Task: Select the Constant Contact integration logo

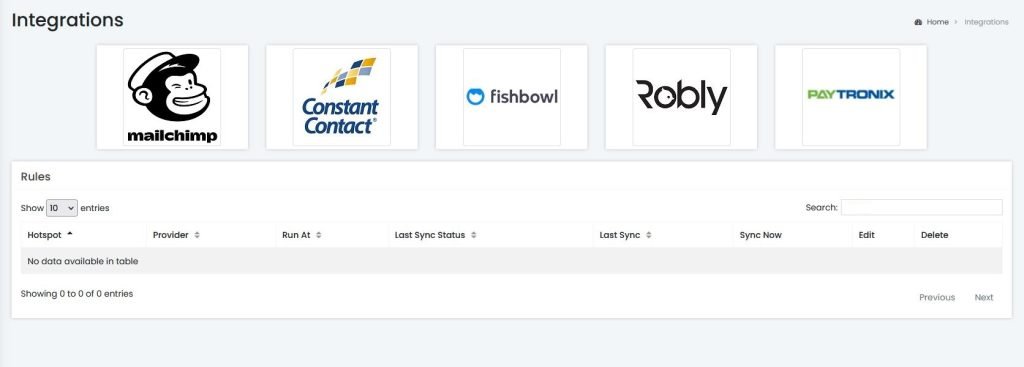Action: point(342,97)
